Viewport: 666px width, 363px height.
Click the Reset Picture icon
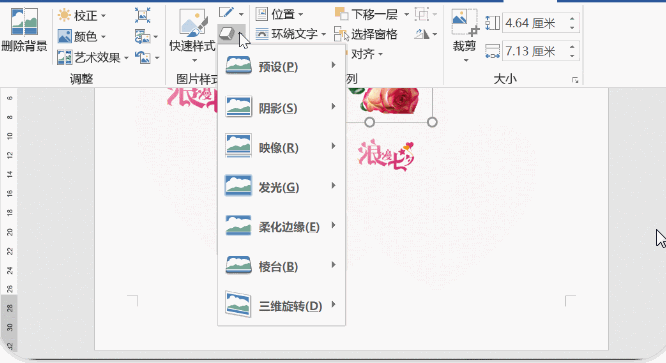143,57
